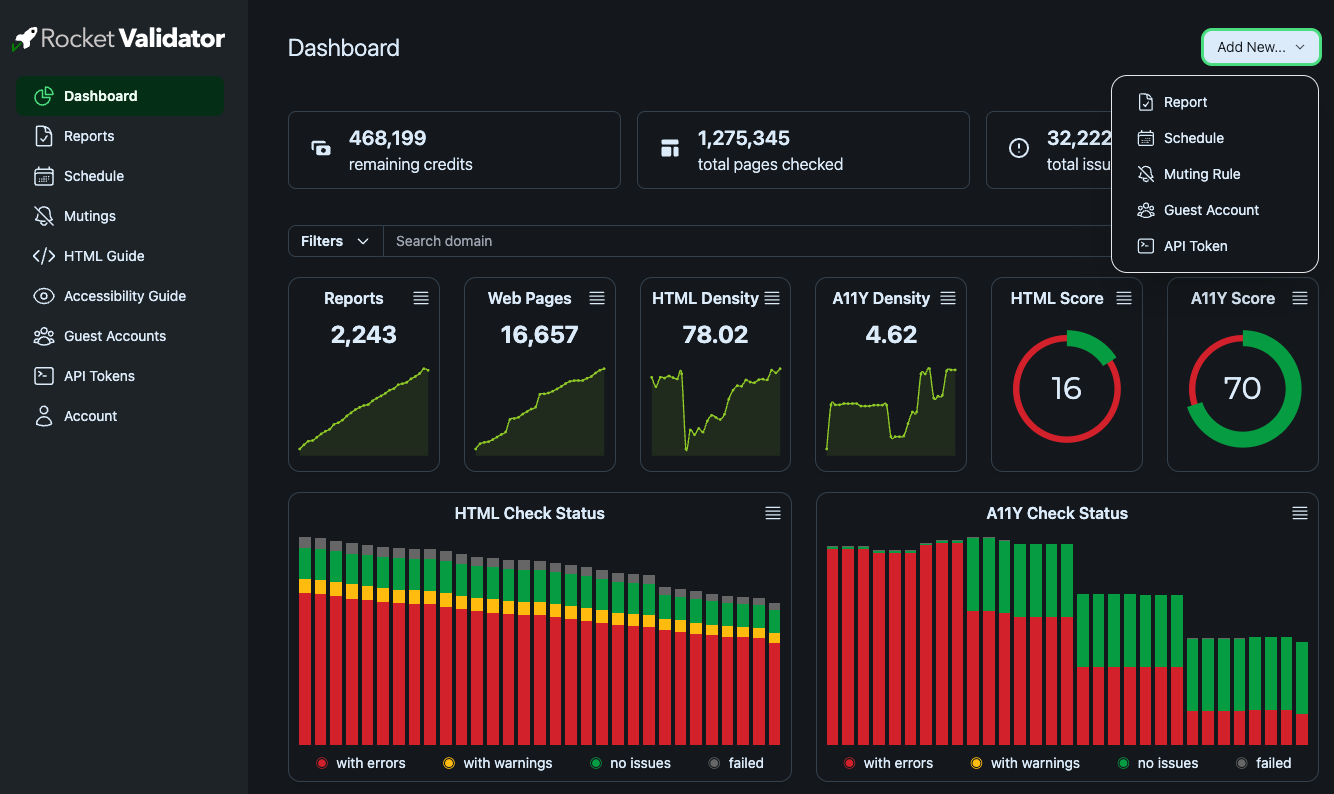
Task: Open Schedule page from sidebar
Action: coord(120,176)
